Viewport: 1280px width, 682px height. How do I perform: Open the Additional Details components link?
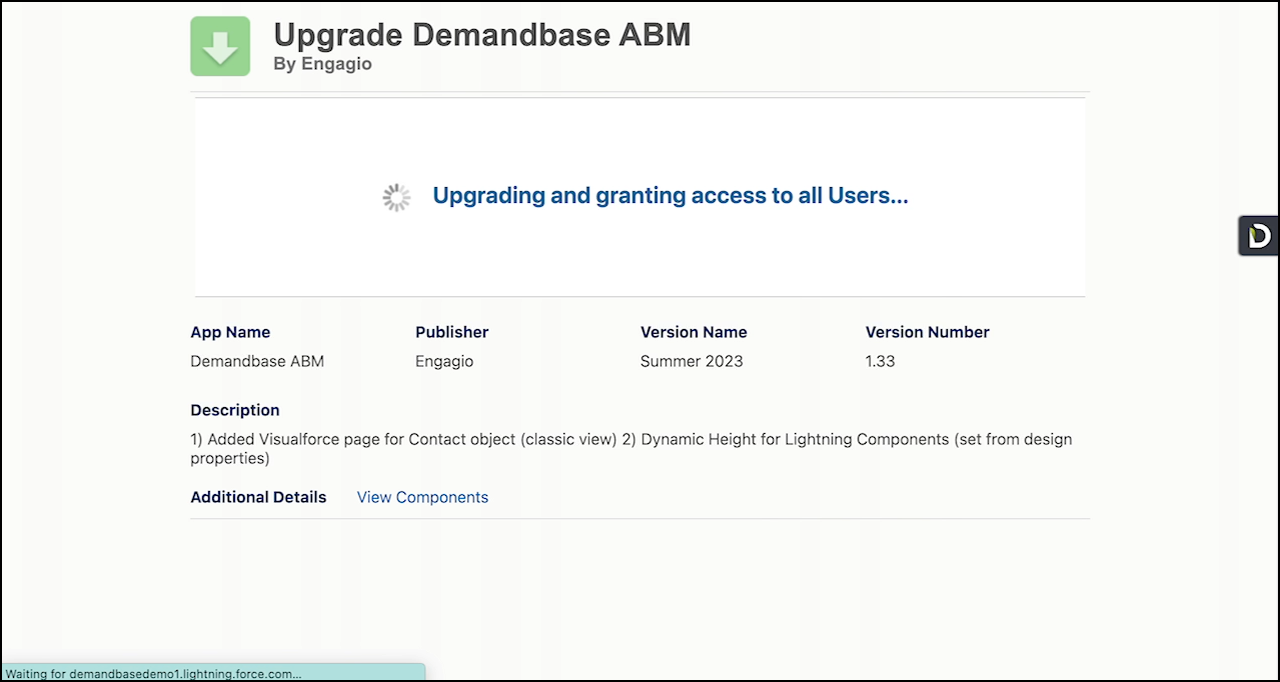tap(422, 497)
